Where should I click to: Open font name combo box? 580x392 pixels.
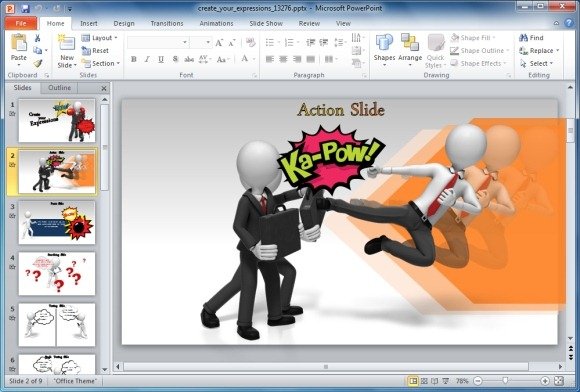click(158, 43)
